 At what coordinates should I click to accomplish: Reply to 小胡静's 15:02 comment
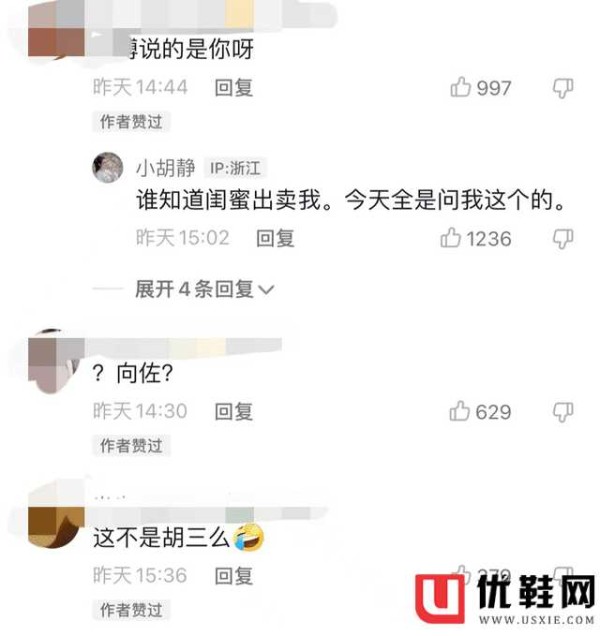[x=275, y=238]
